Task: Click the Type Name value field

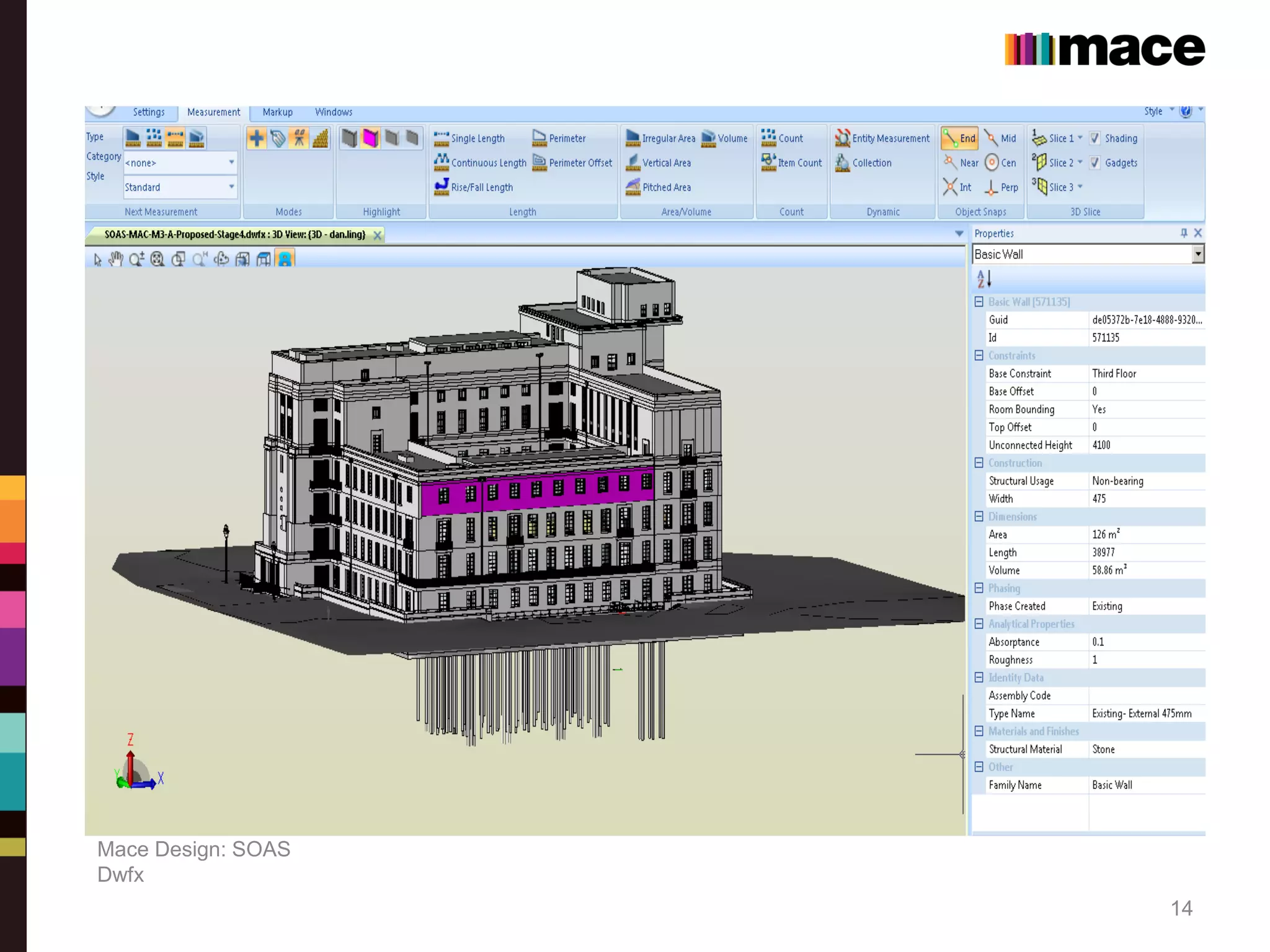Action: [x=1147, y=713]
